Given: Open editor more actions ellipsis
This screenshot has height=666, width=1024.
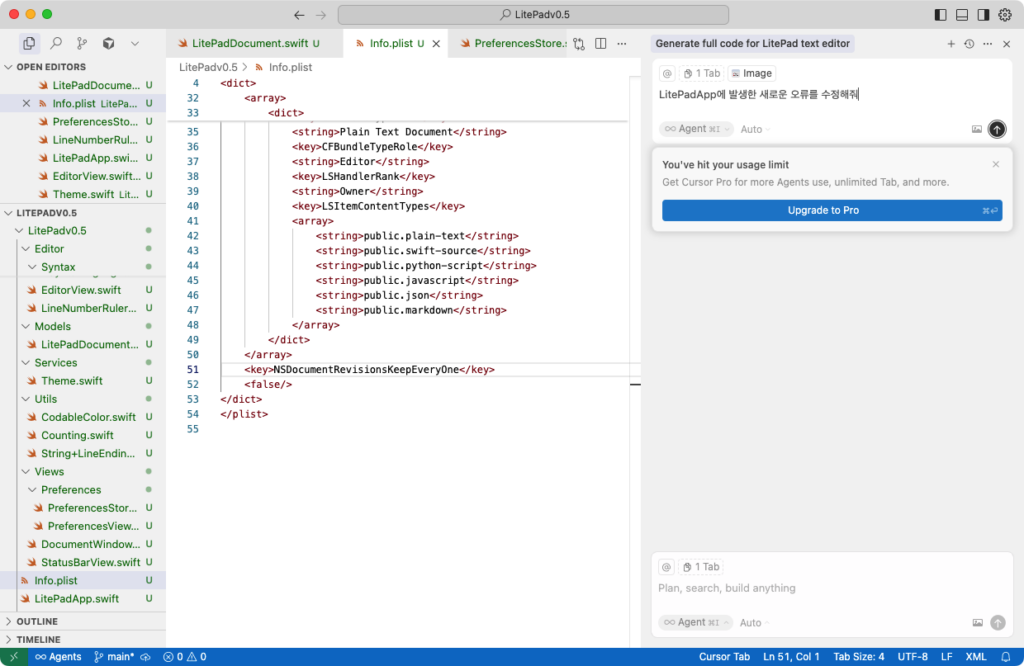Looking at the screenshot, I should coord(622,44).
